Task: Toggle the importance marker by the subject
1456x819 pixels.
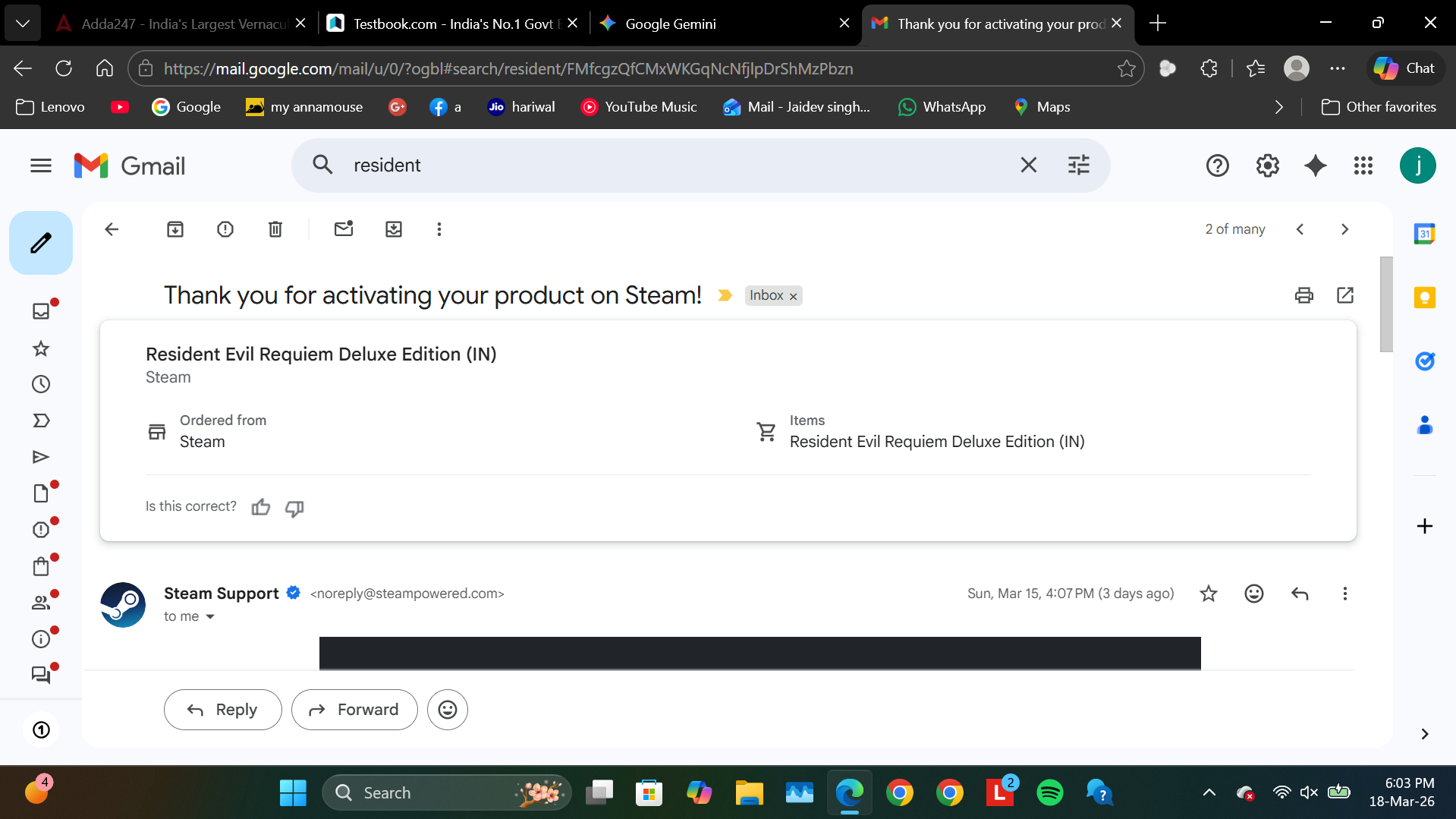Action: tap(725, 295)
